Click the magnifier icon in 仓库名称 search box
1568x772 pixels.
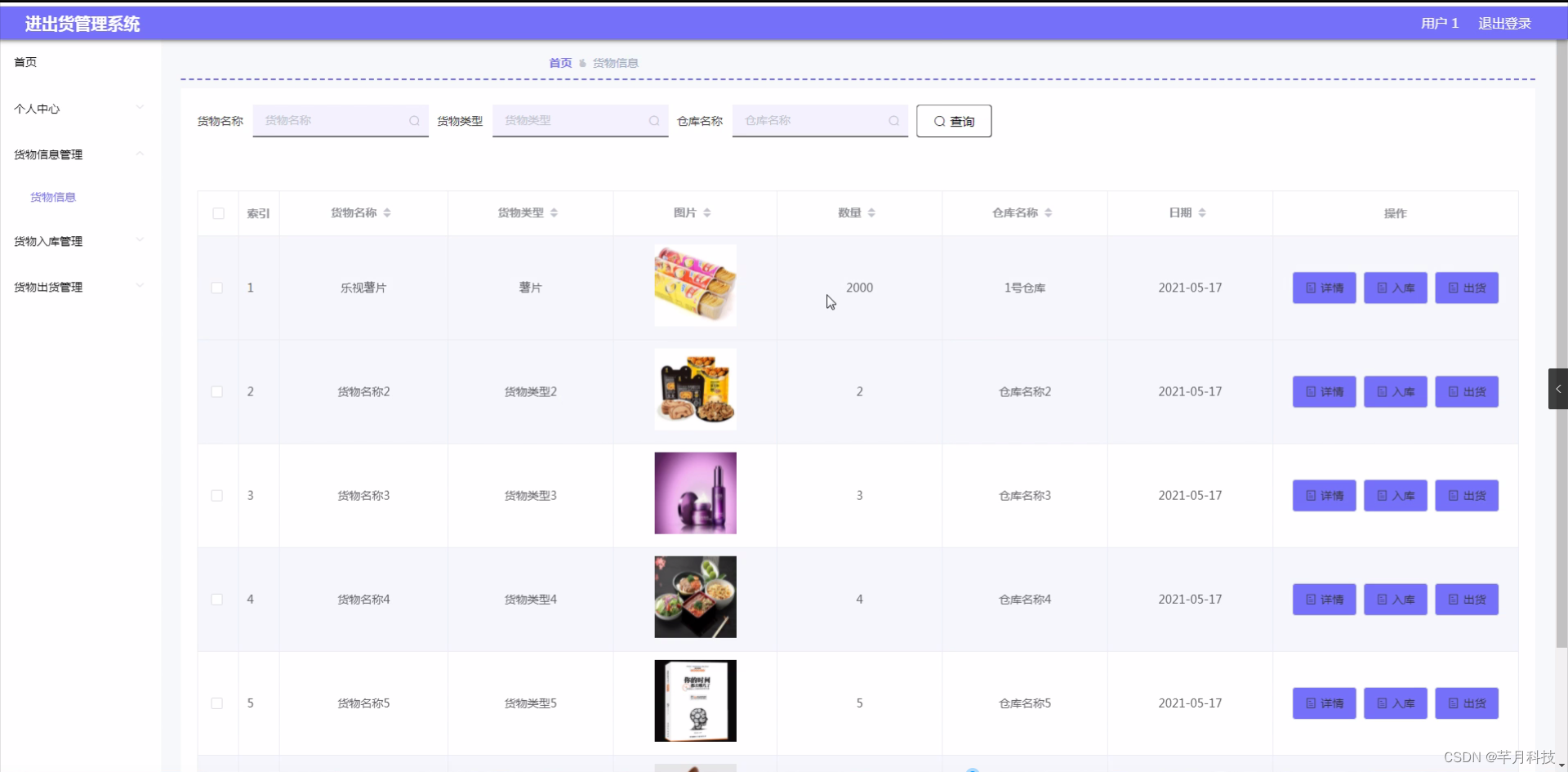coord(893,120)
